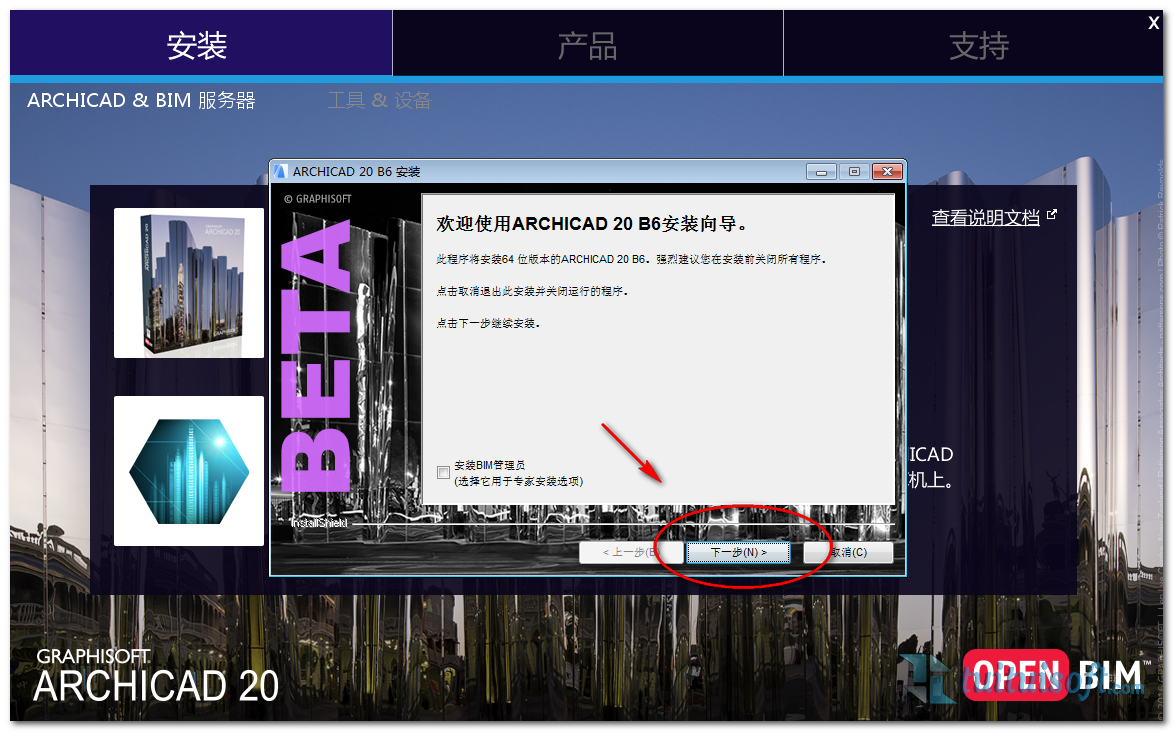The height and width of the screenshot is (732, 1174).
Task: Click the text 点击取消退出此安装并关闭运行的程序
Action: pos(532,291)
